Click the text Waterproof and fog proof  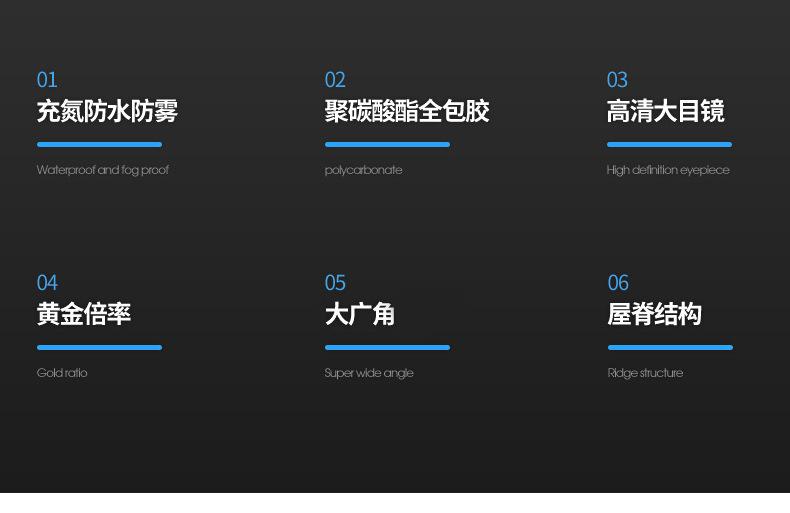click(x=102, y=170)
